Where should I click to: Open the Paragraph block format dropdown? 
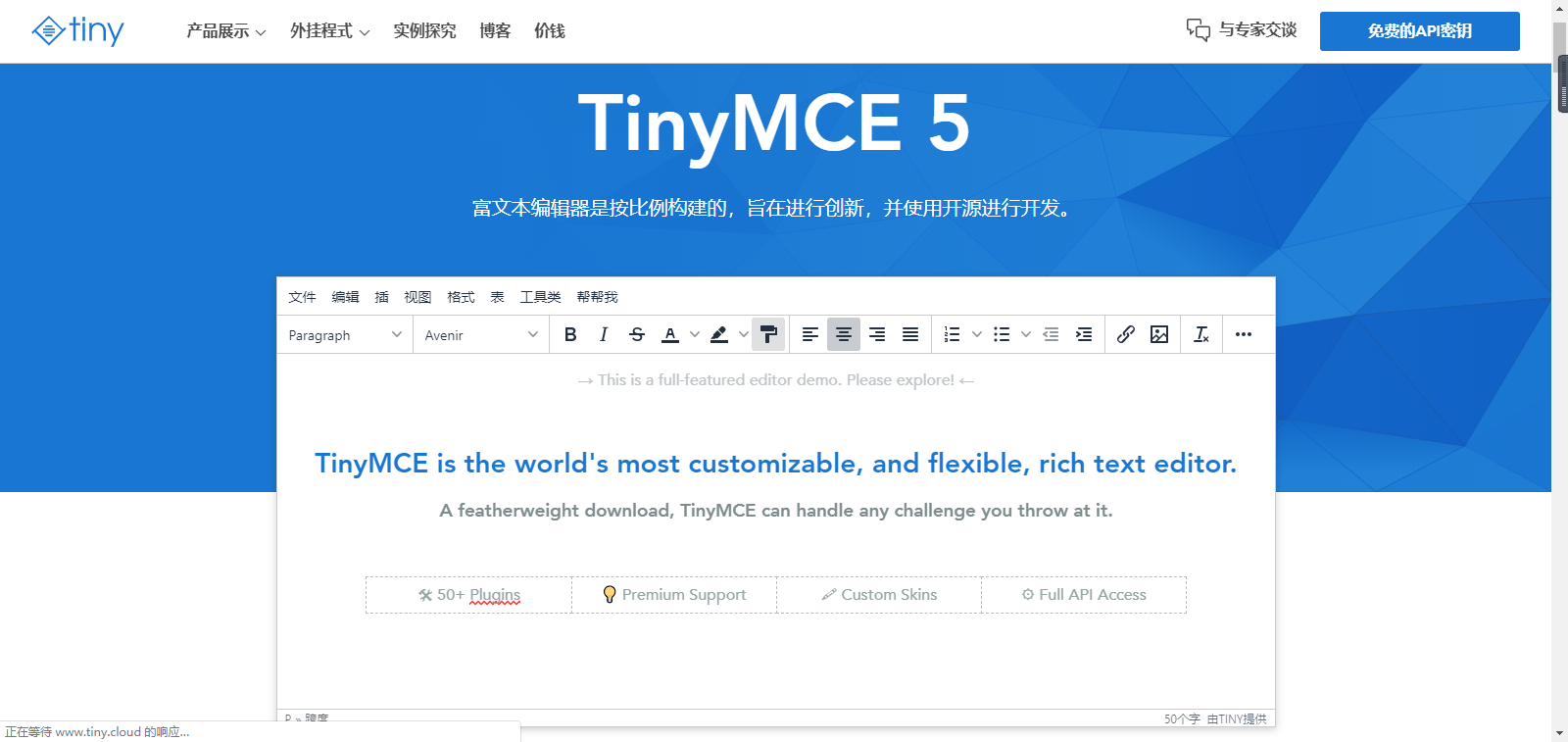(345, 335)
